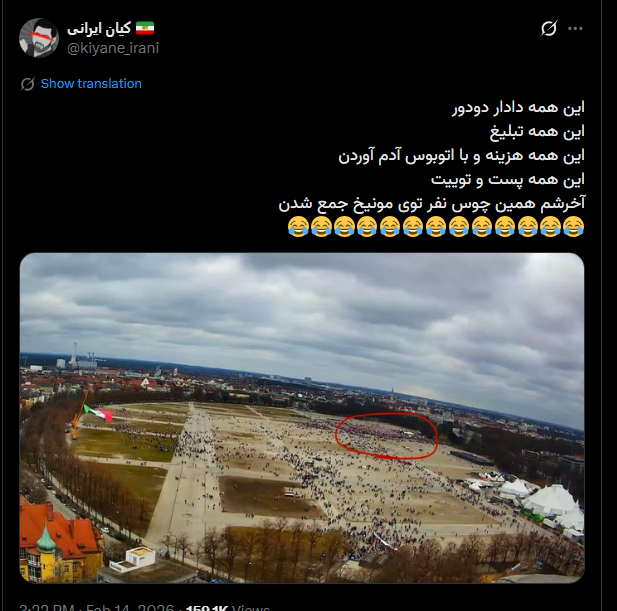Screen dimensions: 617x611
Task: Open the attached aerial photo
Action: pos(302,418)
